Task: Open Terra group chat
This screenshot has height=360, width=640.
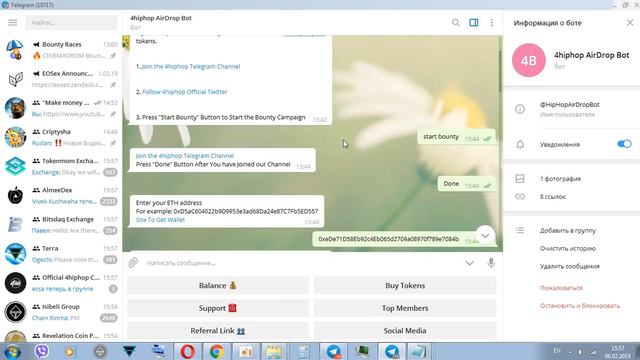Action: (61, 253)
